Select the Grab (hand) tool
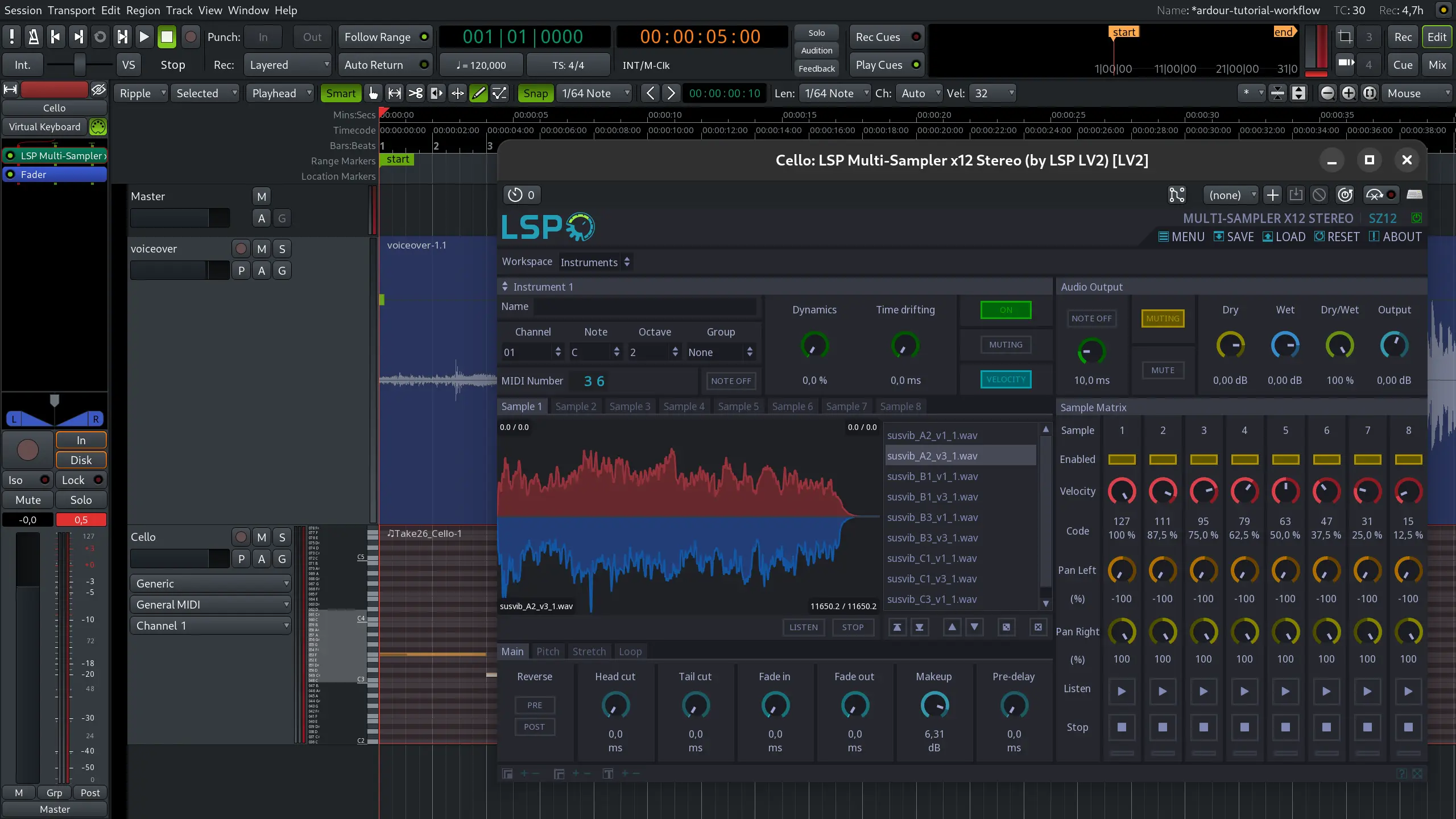 [x=373, y=93]
